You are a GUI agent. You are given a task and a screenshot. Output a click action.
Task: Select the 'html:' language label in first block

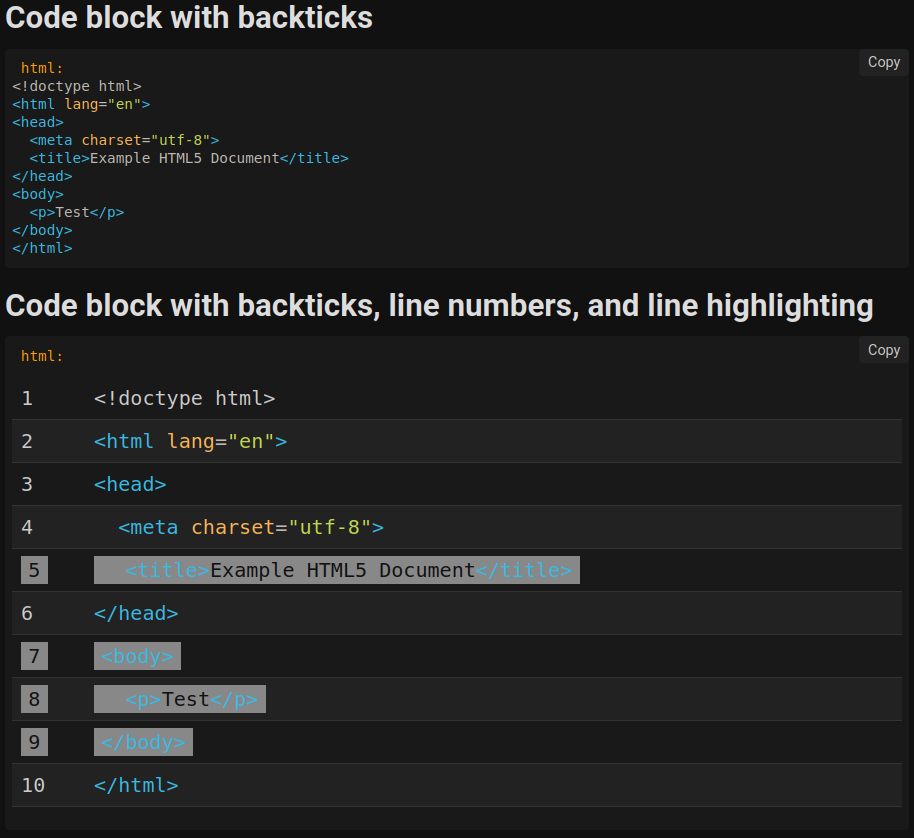(40, 67)
